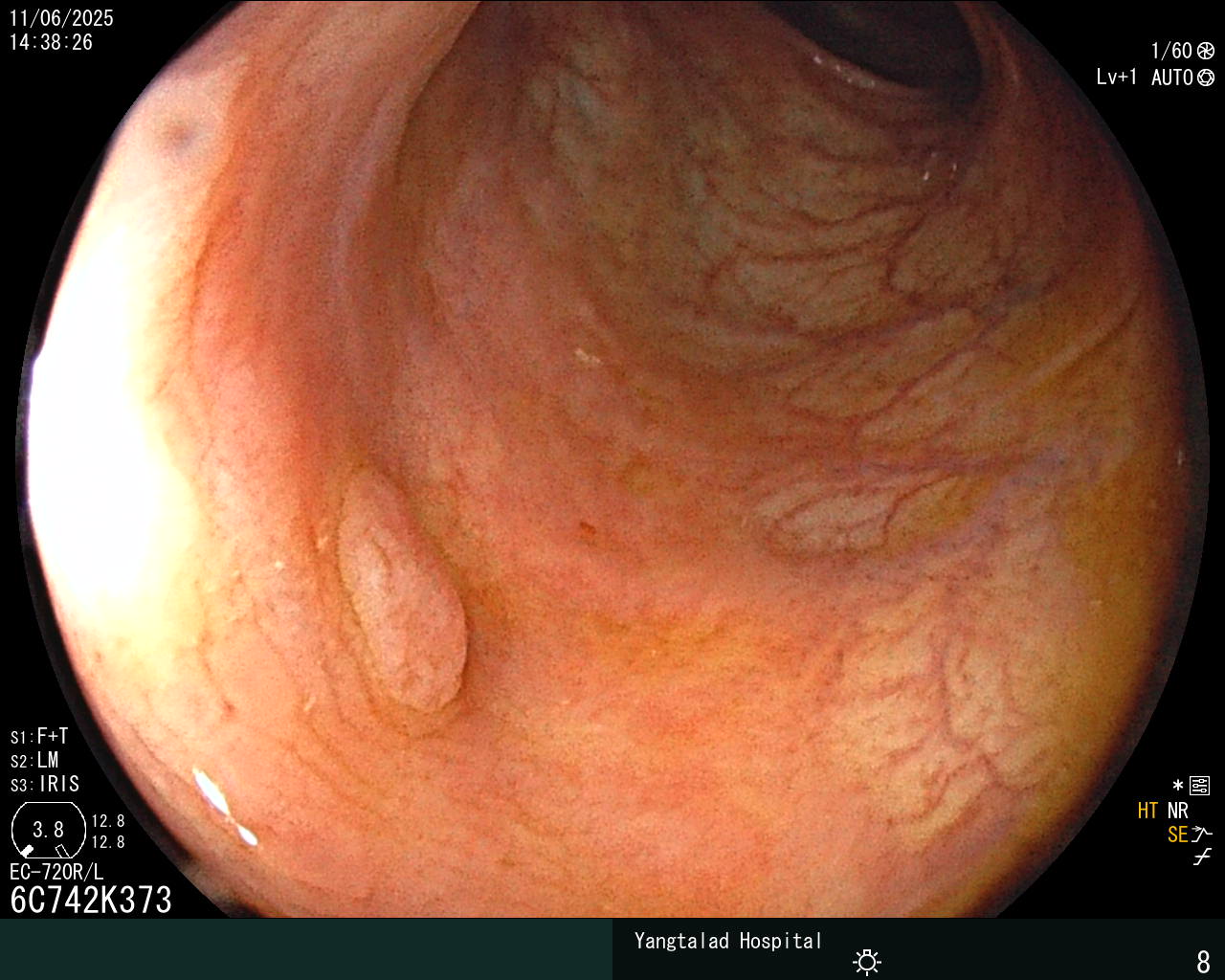Click the S2: LM switch assignment

[x=34, y=760]
